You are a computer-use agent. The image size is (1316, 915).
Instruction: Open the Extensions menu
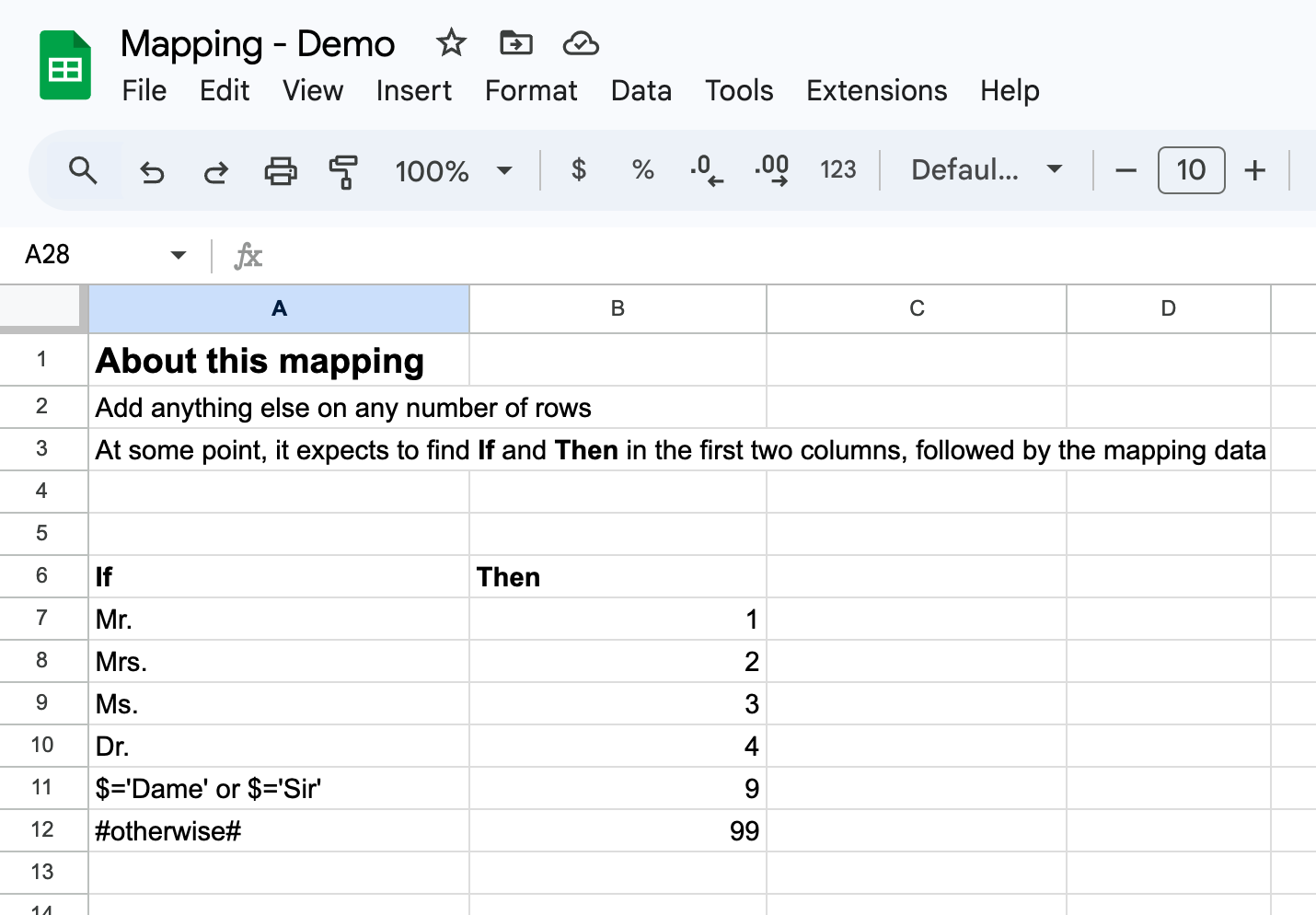[x=877, y=90]
